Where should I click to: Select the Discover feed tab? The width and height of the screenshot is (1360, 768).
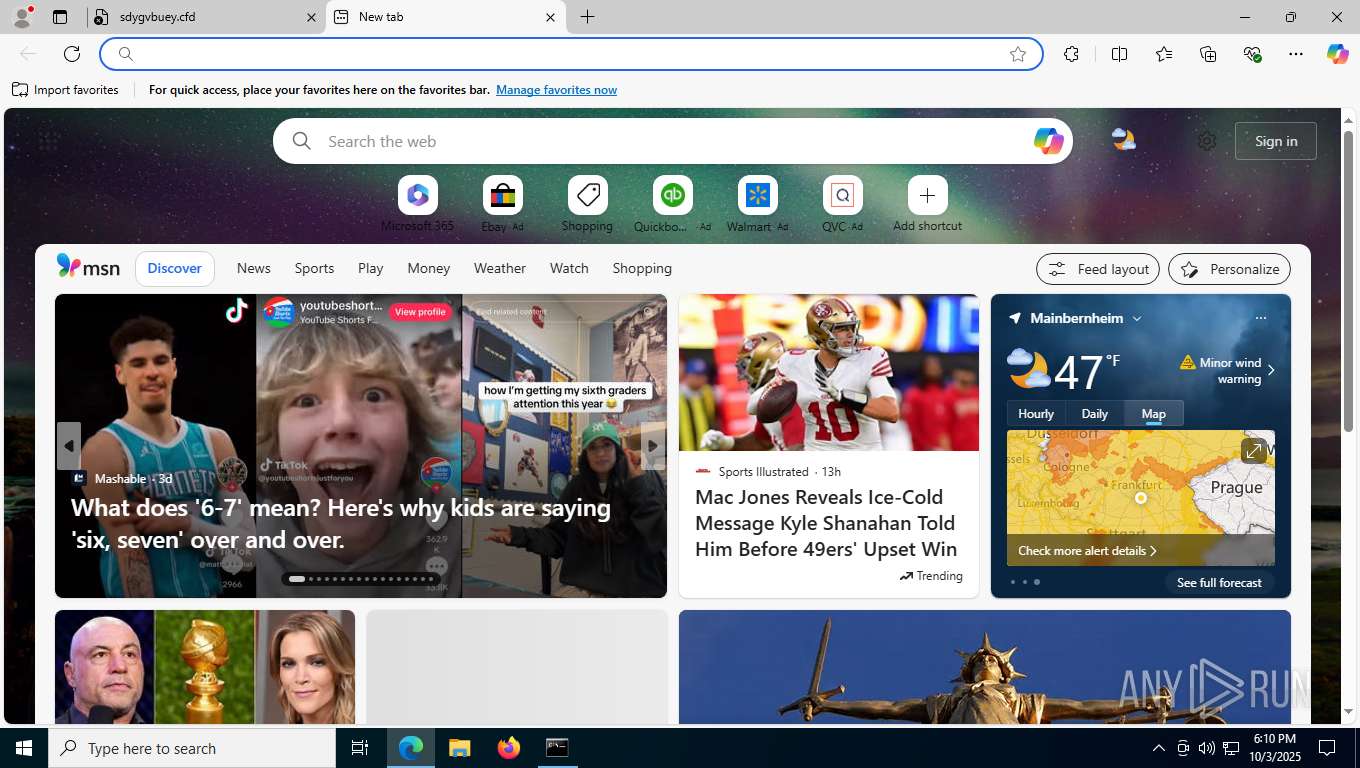coord(175,268)
